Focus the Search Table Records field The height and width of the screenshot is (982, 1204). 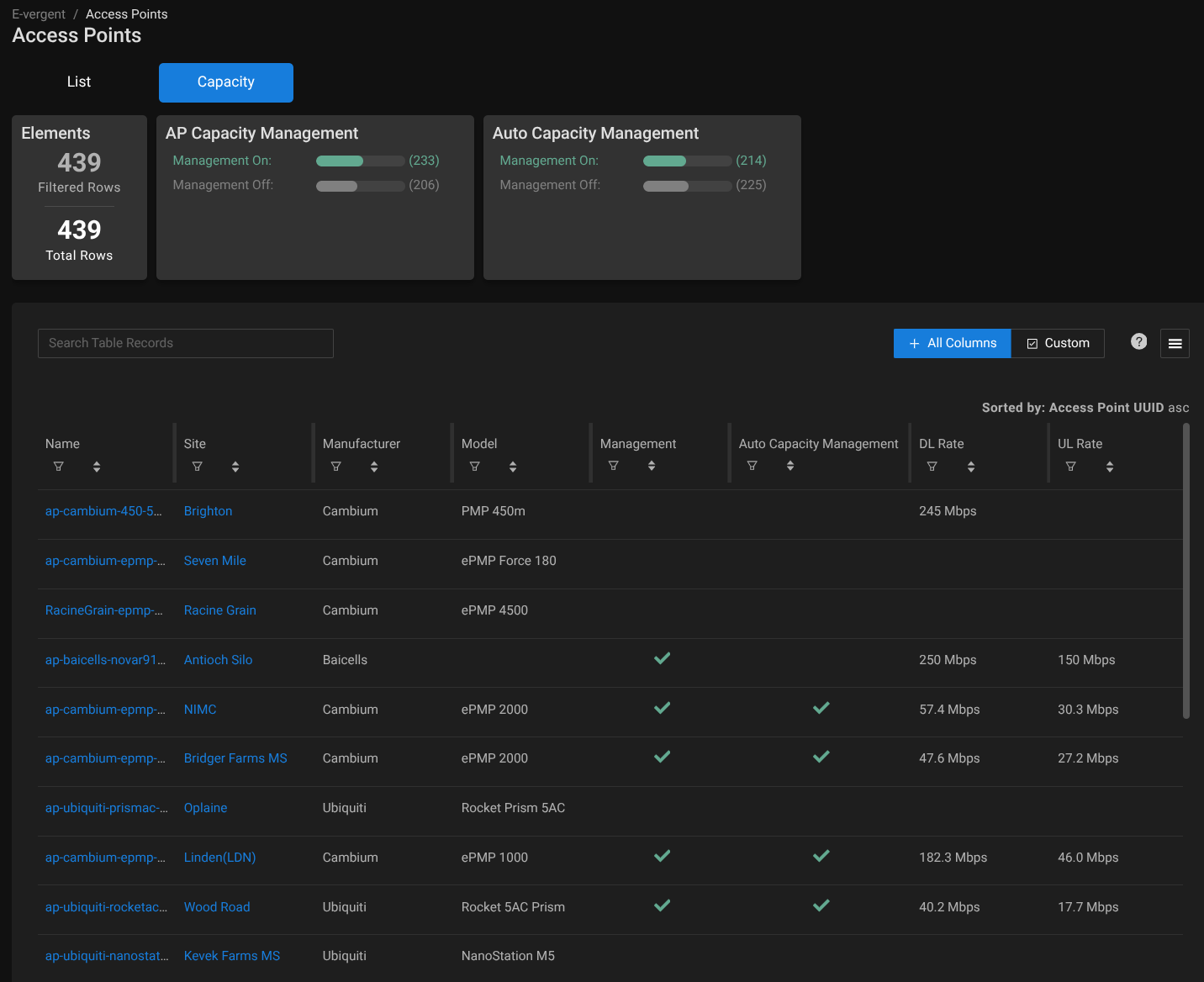[x=186, y=343]
